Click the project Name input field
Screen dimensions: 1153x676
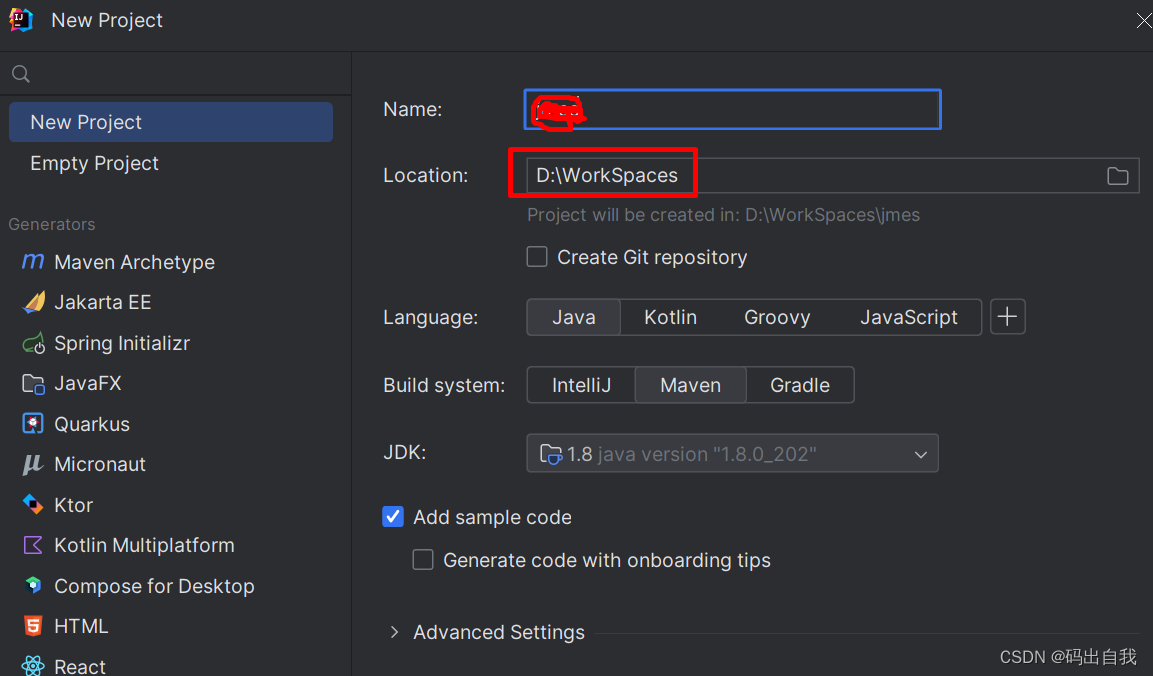732,110
